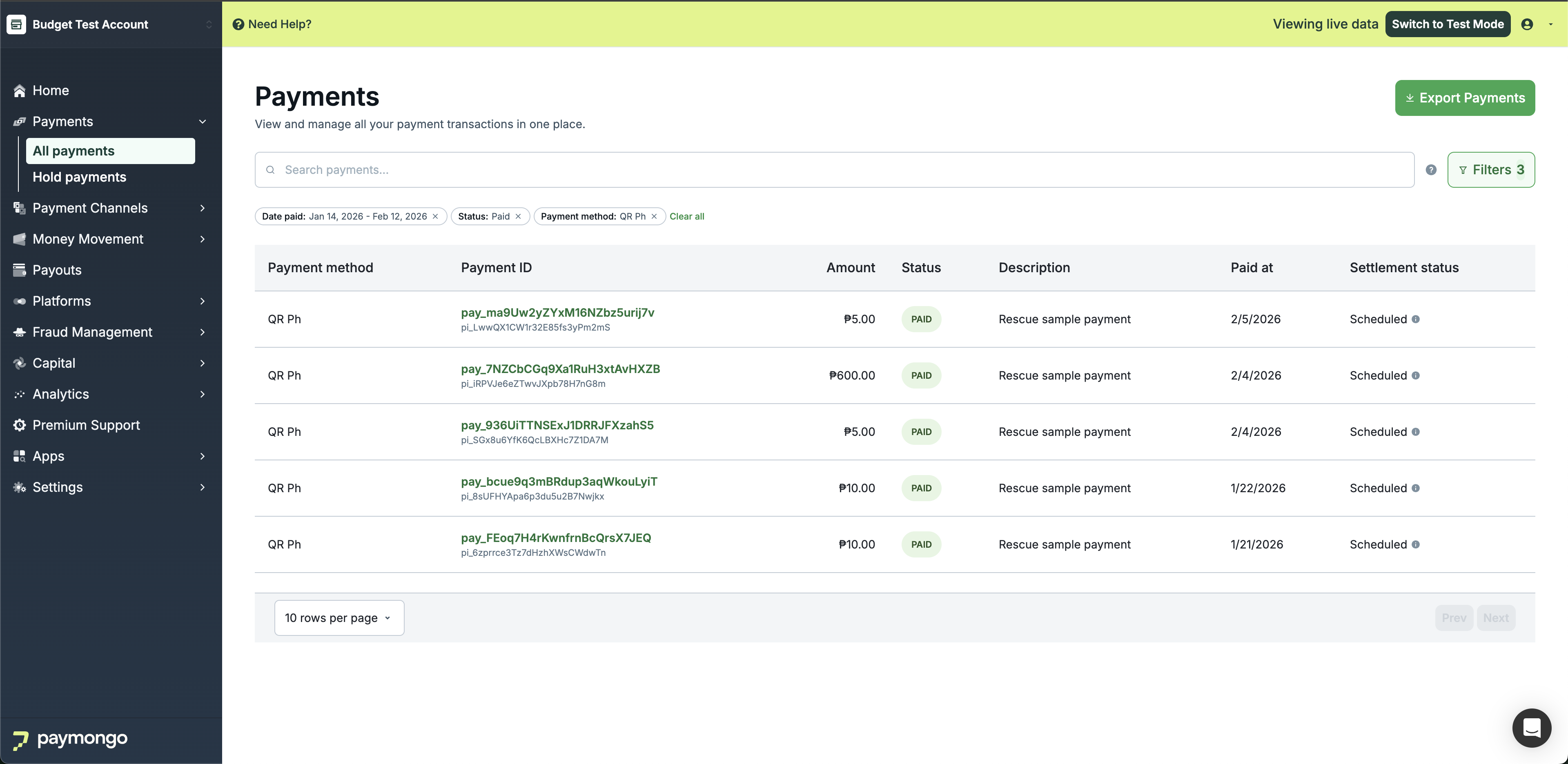
Task: Switch to Test Mode
Action: (x=1448, y=24)
